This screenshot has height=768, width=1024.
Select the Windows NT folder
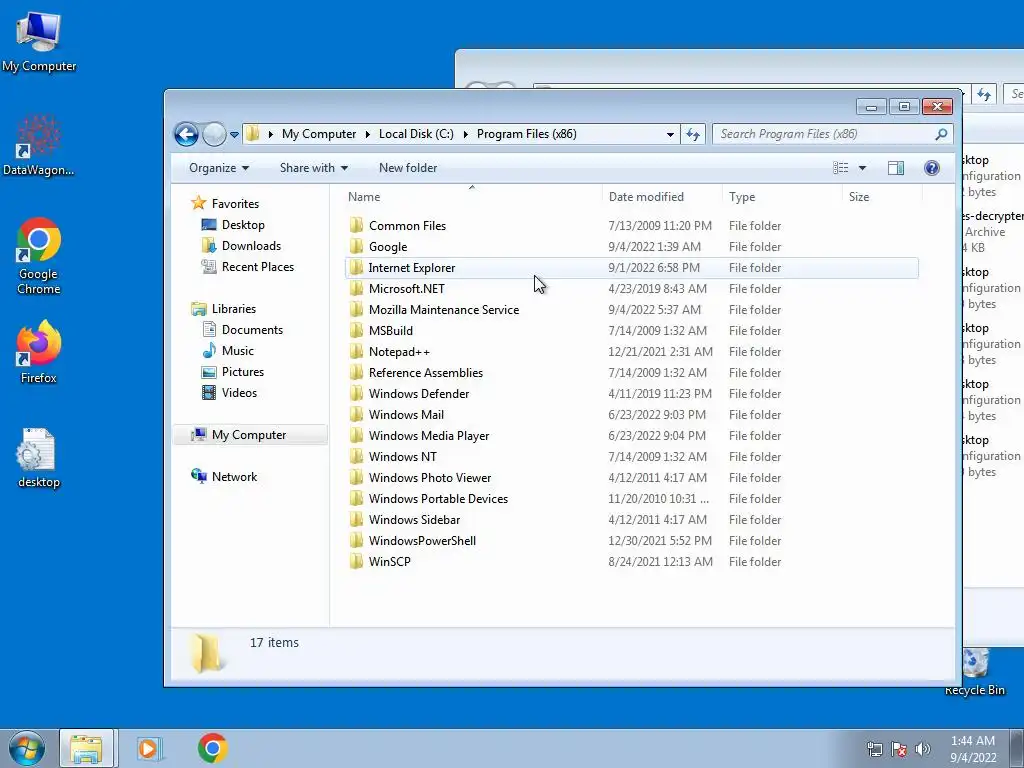point(402,456)
